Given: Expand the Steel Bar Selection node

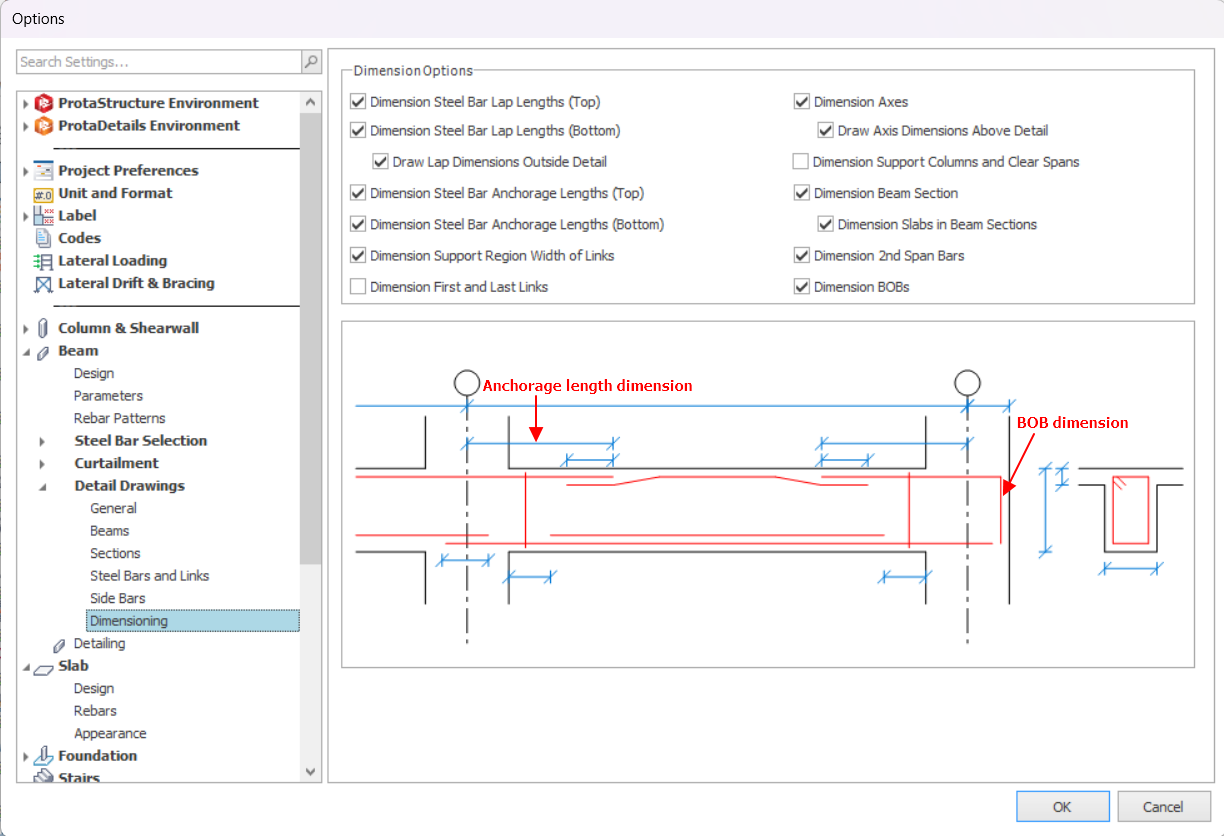Looking at the screenshot, I should coord(42,441).
